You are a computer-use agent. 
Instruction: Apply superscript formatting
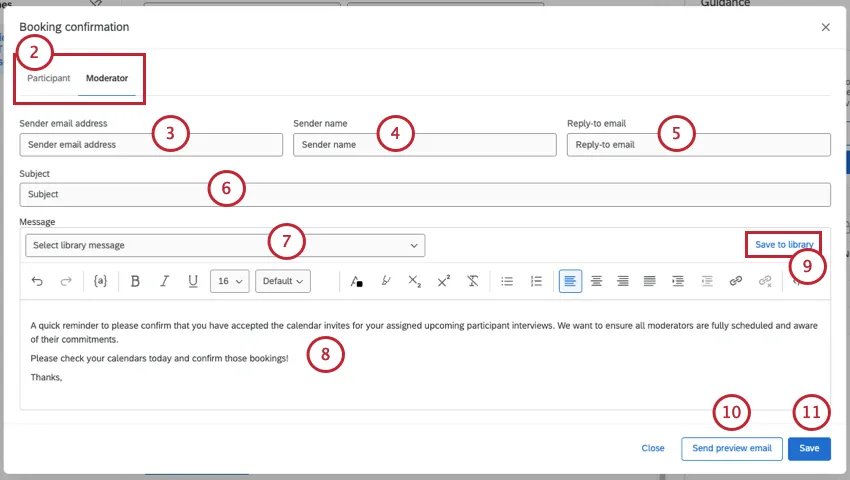(443, 281)
